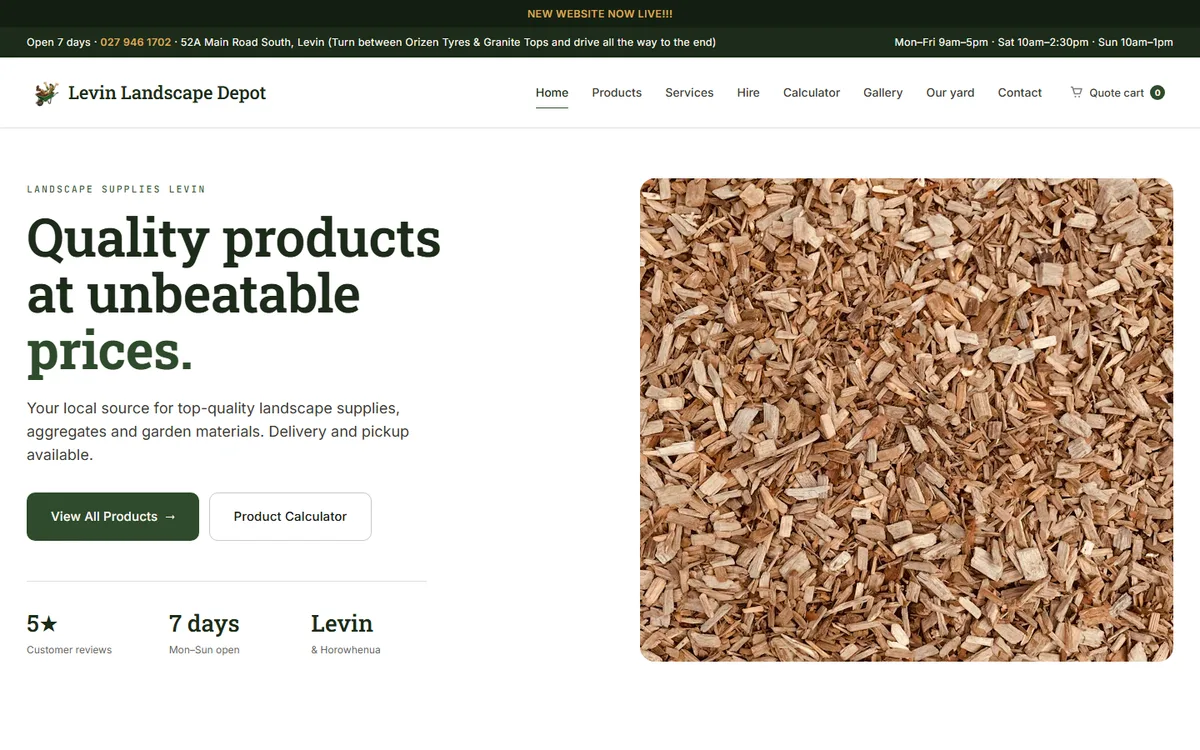Click the NEW WEBSITE NOW LIVE banner
The width and height of the screenshot is (1200, 750).
click(x=600, y=14)
